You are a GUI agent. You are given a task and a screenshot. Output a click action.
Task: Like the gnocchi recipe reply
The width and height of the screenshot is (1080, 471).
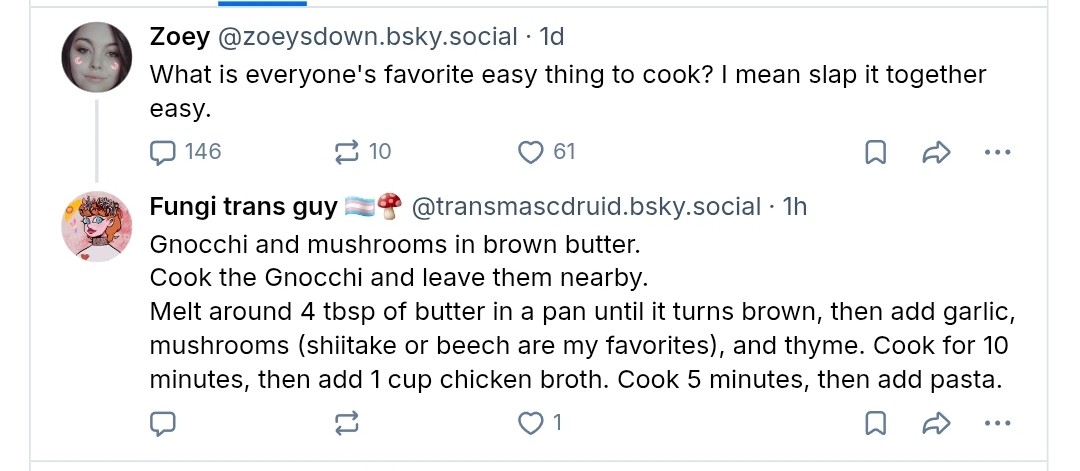coord(540,423)
